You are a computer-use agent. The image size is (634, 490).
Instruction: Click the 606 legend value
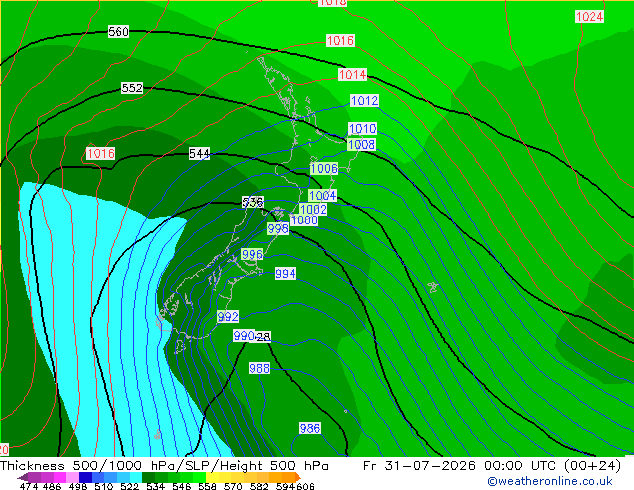pos(305,486)
